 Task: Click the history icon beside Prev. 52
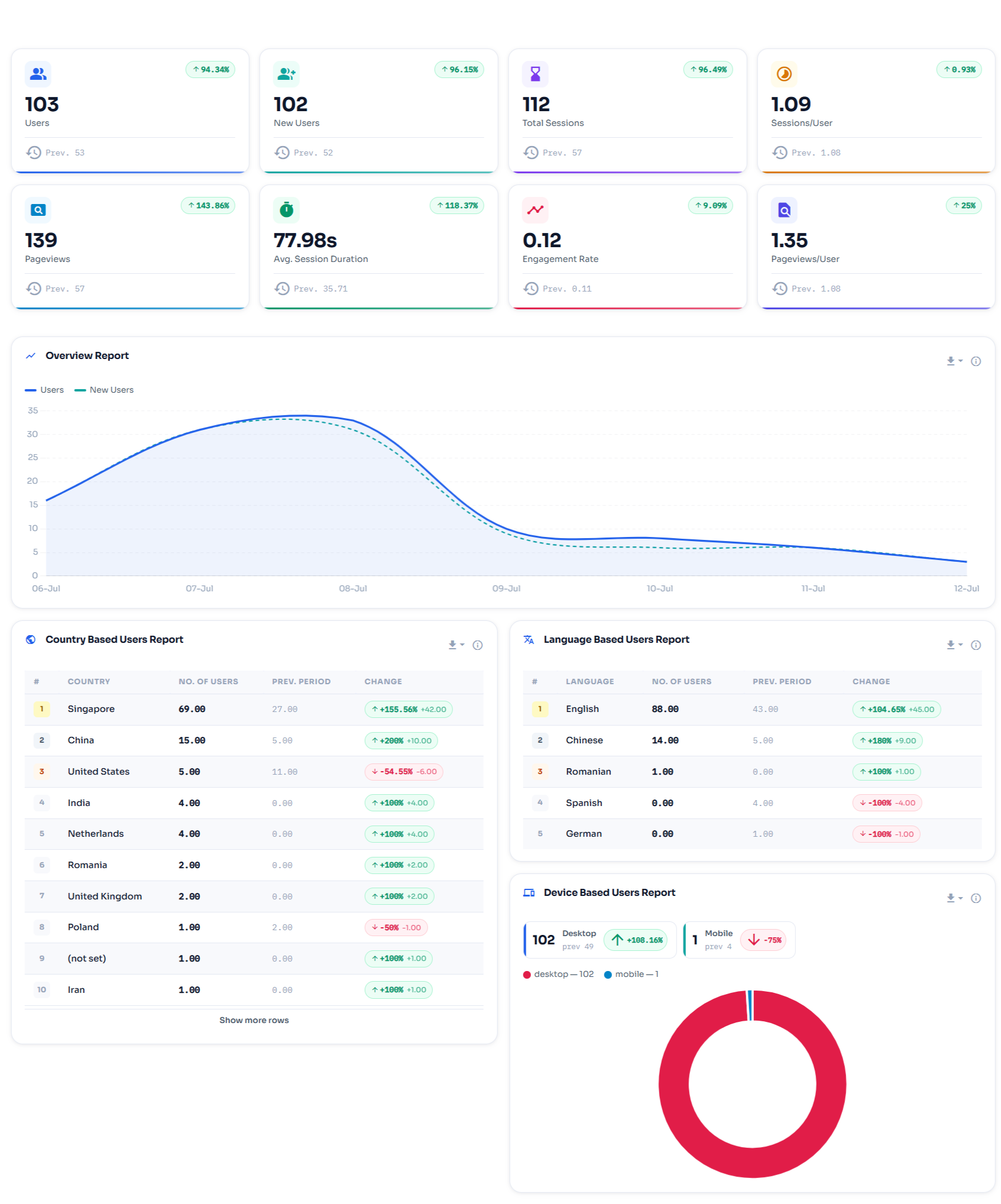click(x=283, y=153)
